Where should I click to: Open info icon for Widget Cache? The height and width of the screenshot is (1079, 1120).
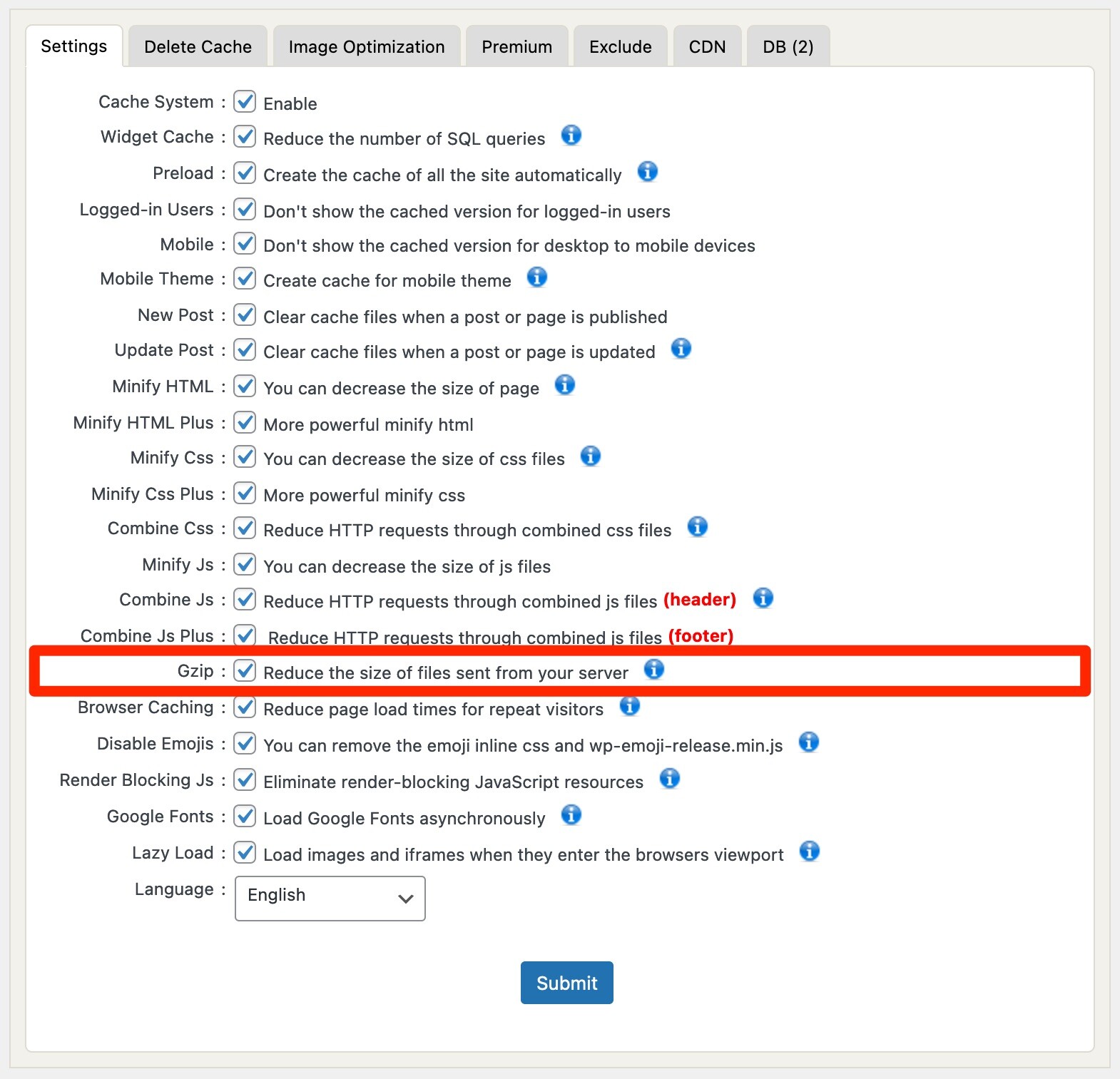(x=571, y=135)
